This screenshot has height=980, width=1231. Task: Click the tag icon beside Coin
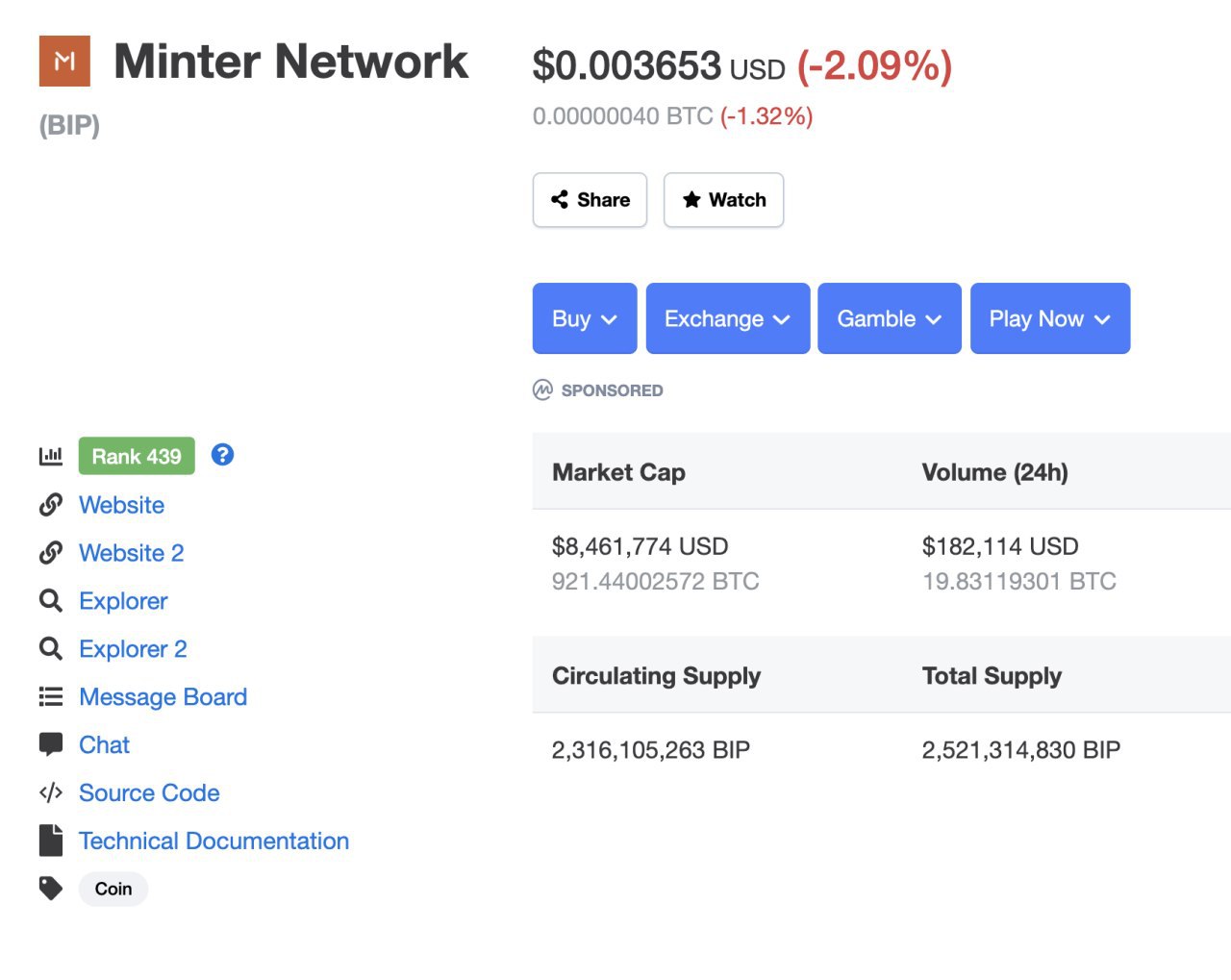[x=51, y=889]
